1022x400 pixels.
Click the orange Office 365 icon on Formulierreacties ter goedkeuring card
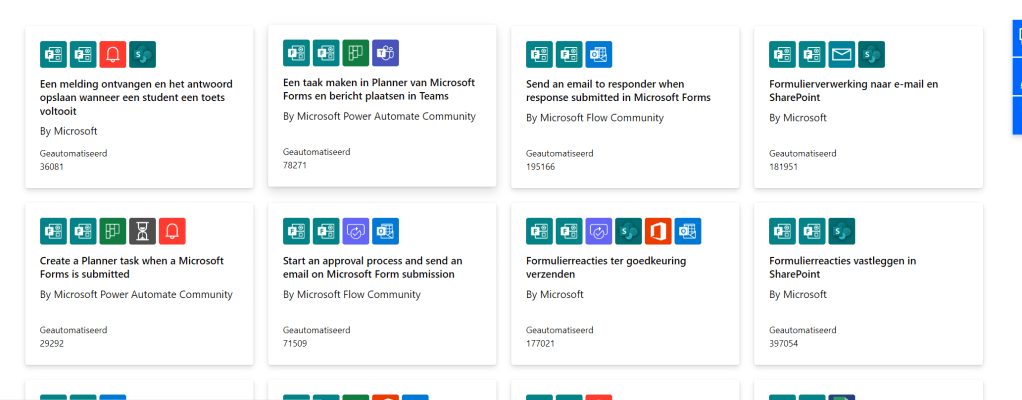(x=657, y=231)
